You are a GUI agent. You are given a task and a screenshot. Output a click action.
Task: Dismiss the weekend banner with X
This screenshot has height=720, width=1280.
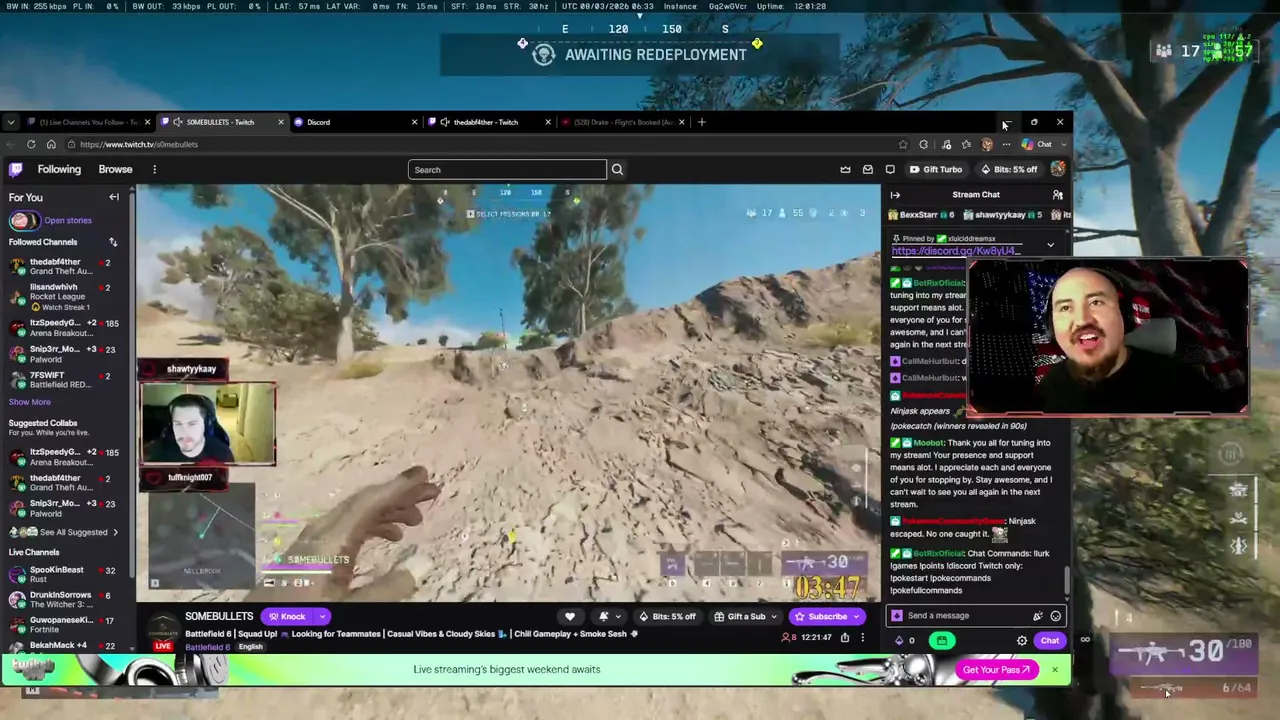1054,670
